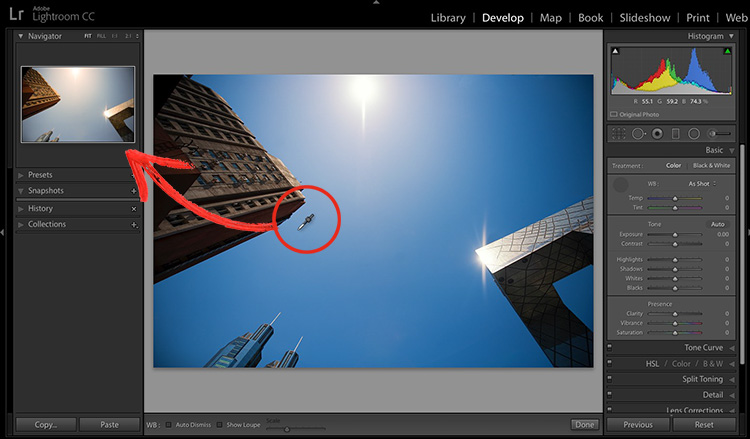Screen dimensions: 750x439
Task: Expand the Collections panel
Action: pos(21,224)
